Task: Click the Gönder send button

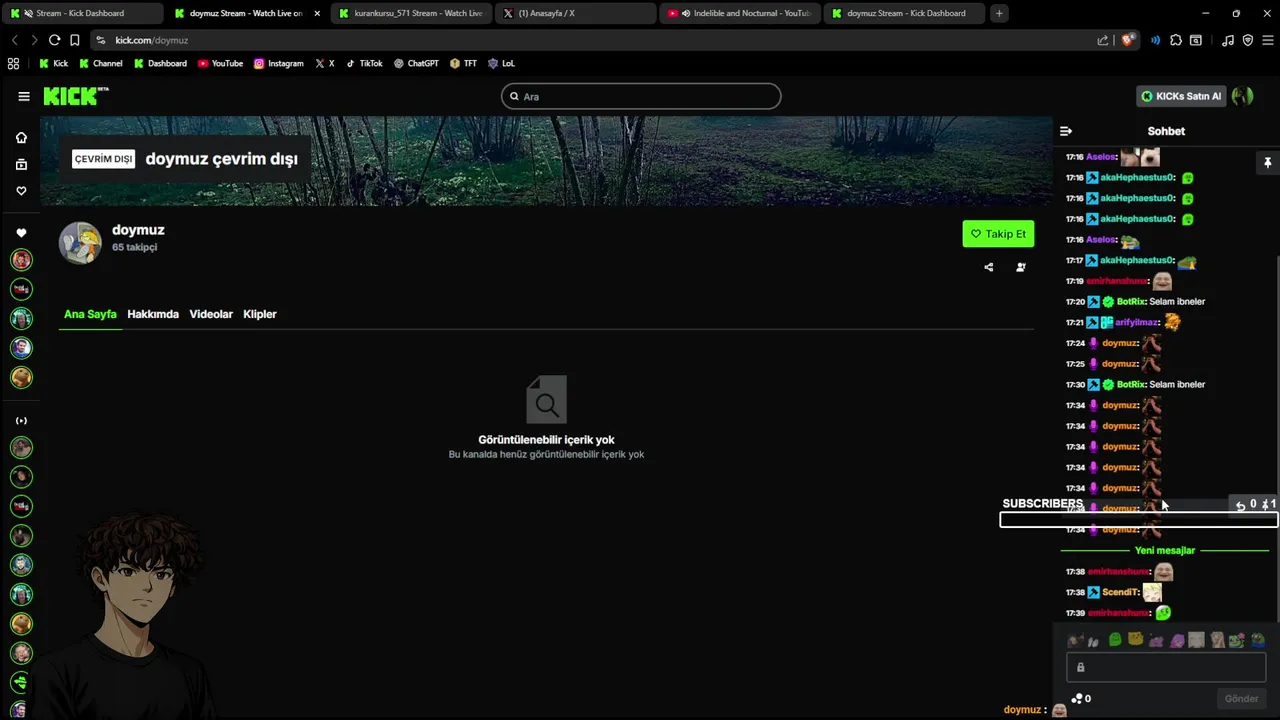Action: pyautogui.click(x=1241, y=698)
